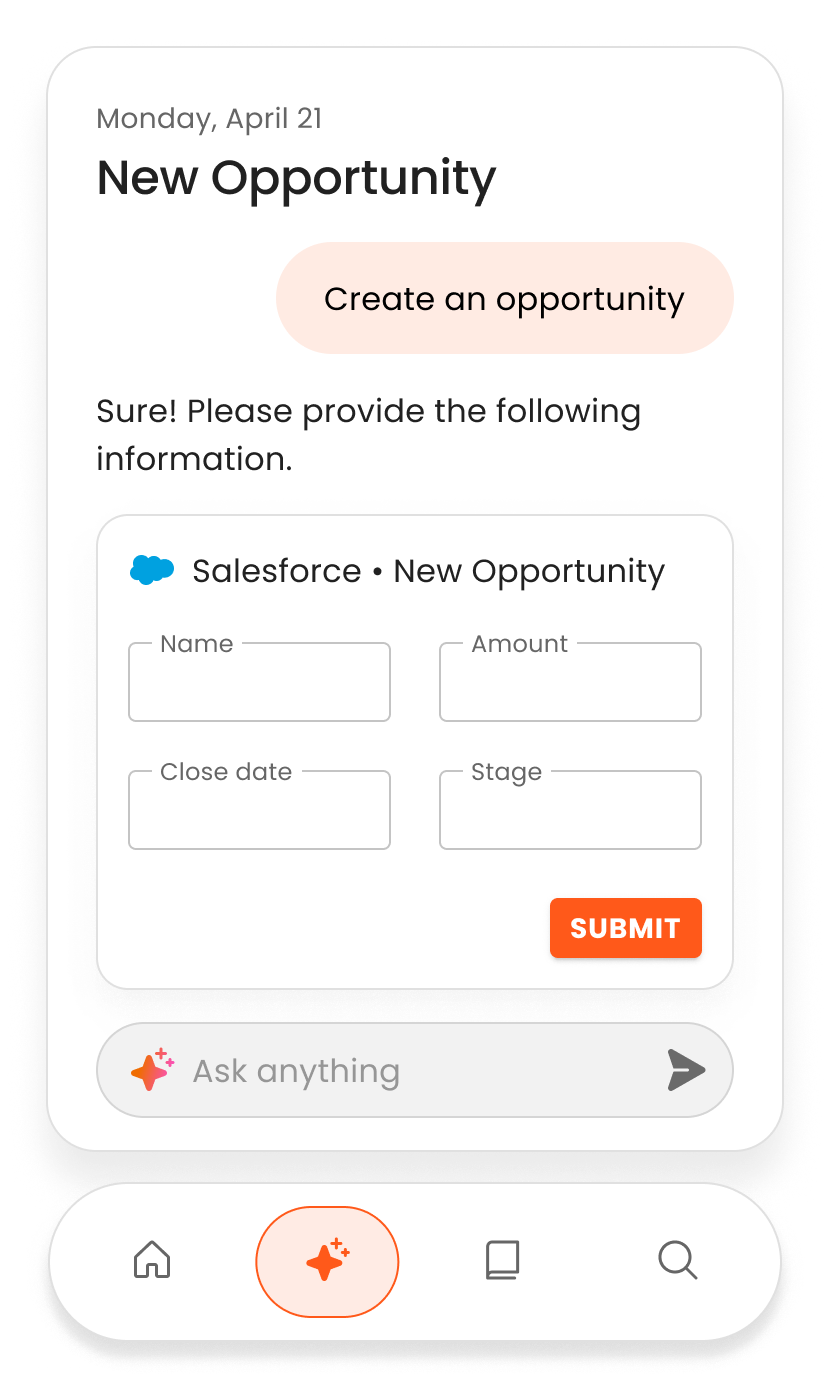The width and height of the screenshot is (830, 1392).
Task: Click the Salesforce cloud logo
Action: pos(152,570)
